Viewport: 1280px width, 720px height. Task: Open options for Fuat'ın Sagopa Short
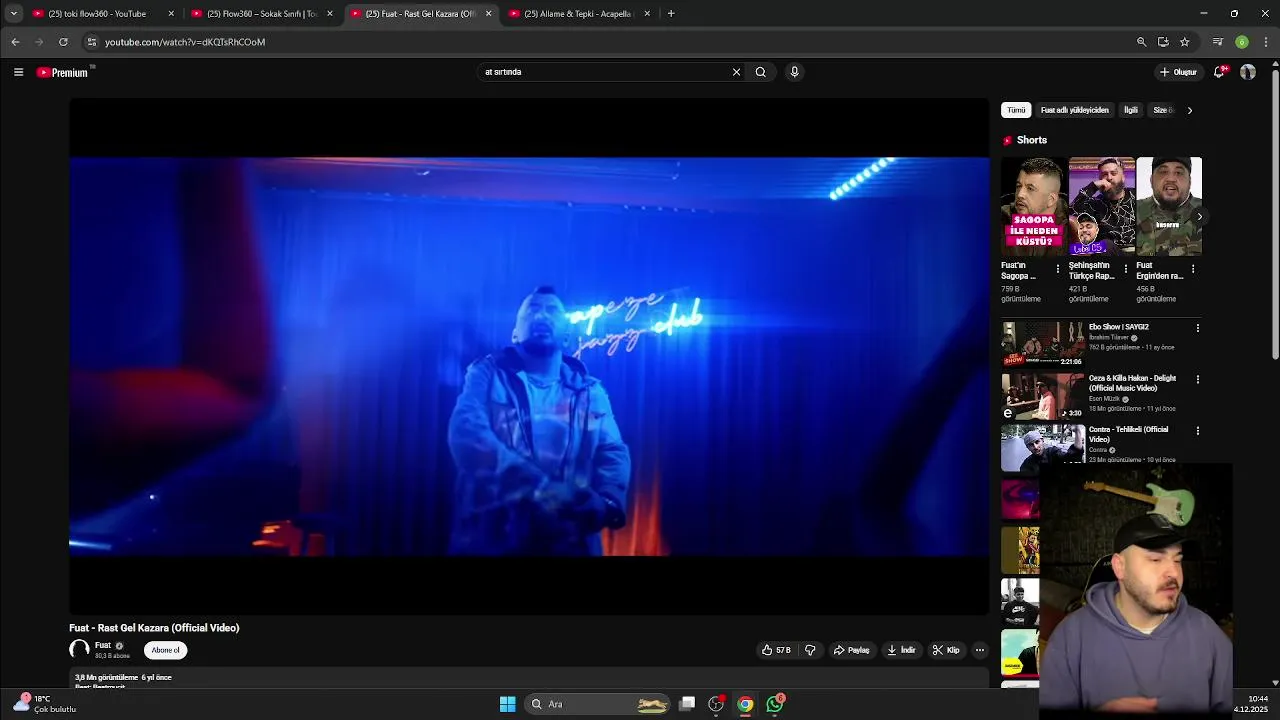(x=1058, y=269)
